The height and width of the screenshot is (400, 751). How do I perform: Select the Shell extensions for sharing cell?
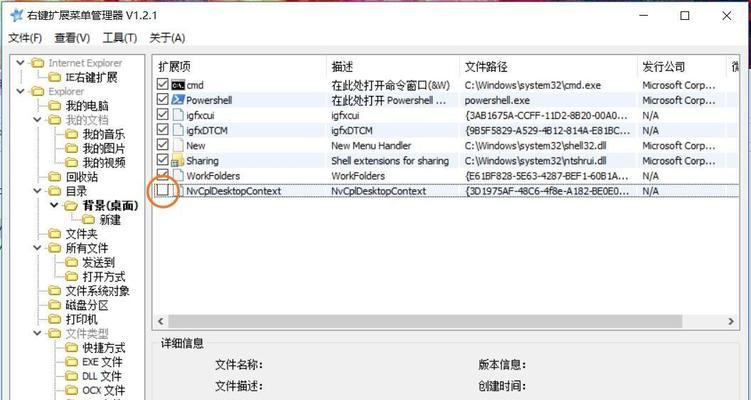pyautogui.click(x=390, y=160)
